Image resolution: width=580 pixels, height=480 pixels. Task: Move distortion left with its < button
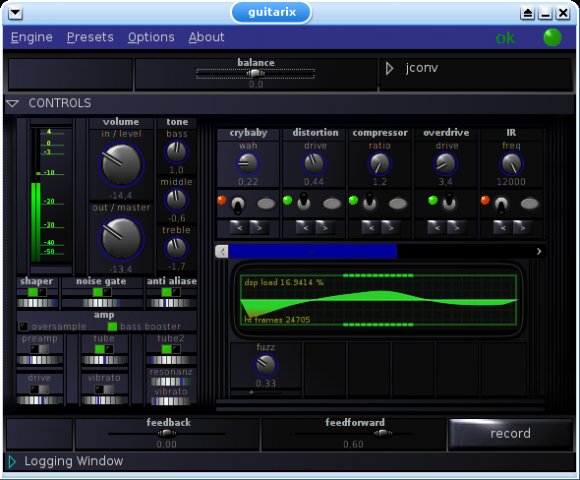tap(305, 227)
